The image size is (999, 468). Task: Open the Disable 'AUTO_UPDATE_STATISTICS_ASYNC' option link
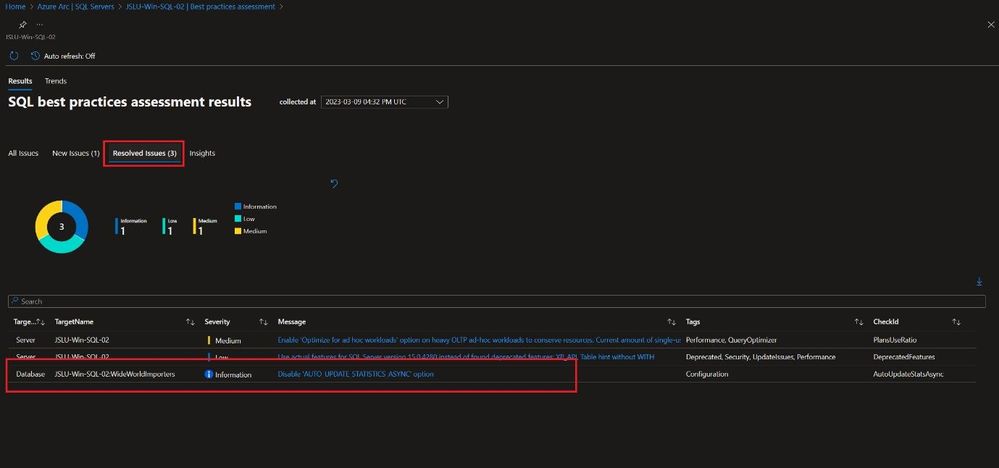pyautogui.click(x=356, y=374)
